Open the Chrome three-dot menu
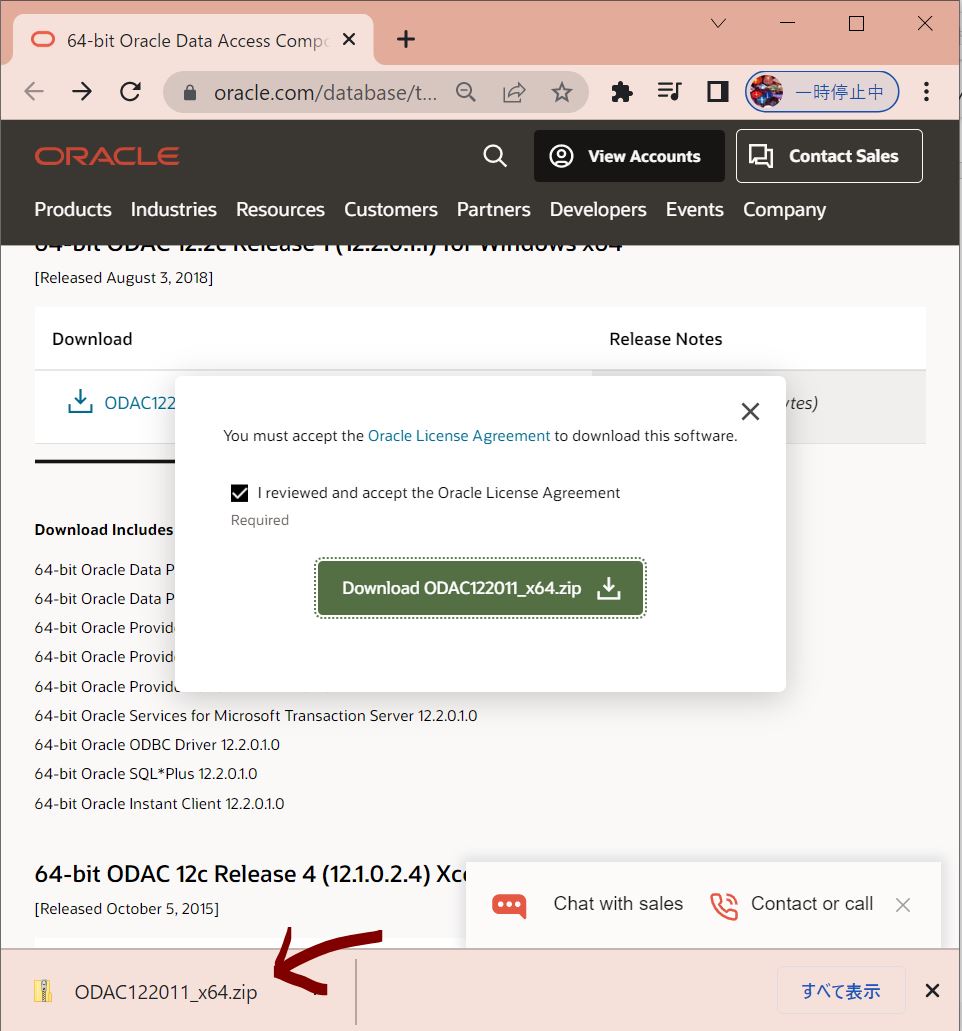Image resolution: width=962 pixels, height=1031 pixels. point(926,92)
